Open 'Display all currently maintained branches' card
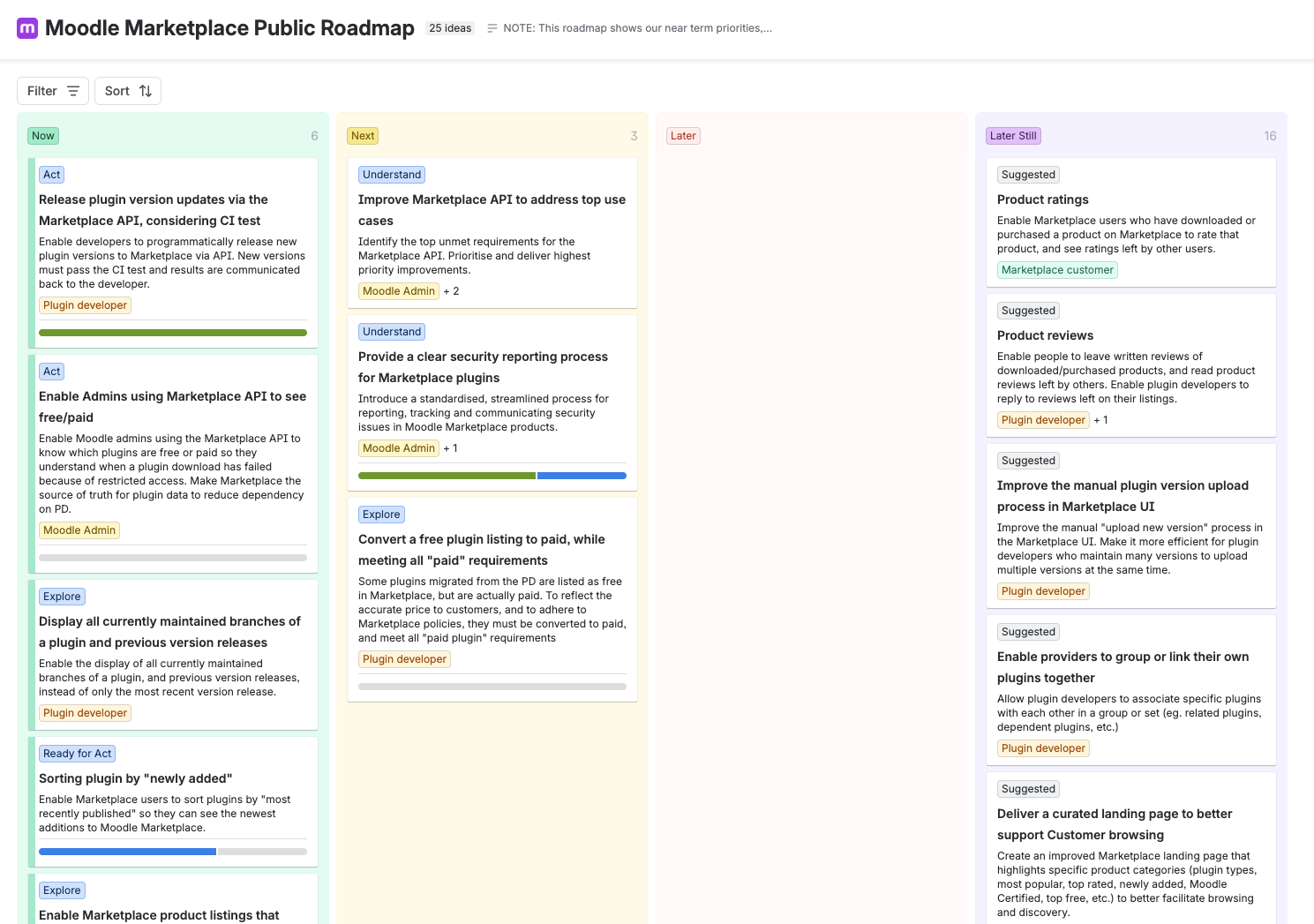This screenshot has width=1314, height=924. tap(173, 655)
